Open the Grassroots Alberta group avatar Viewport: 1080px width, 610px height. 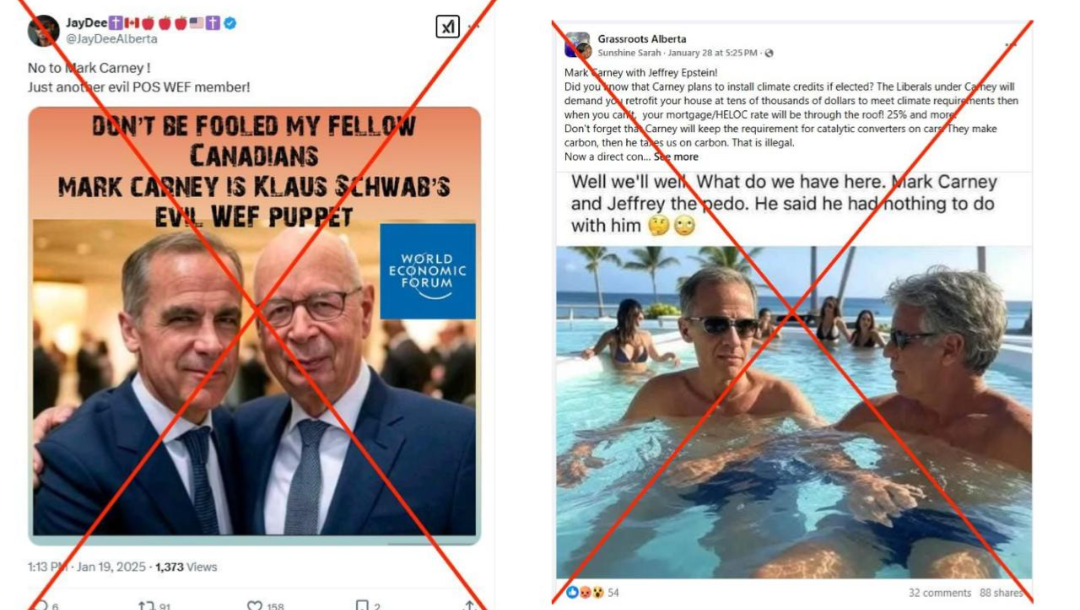[x=577, y=45]
